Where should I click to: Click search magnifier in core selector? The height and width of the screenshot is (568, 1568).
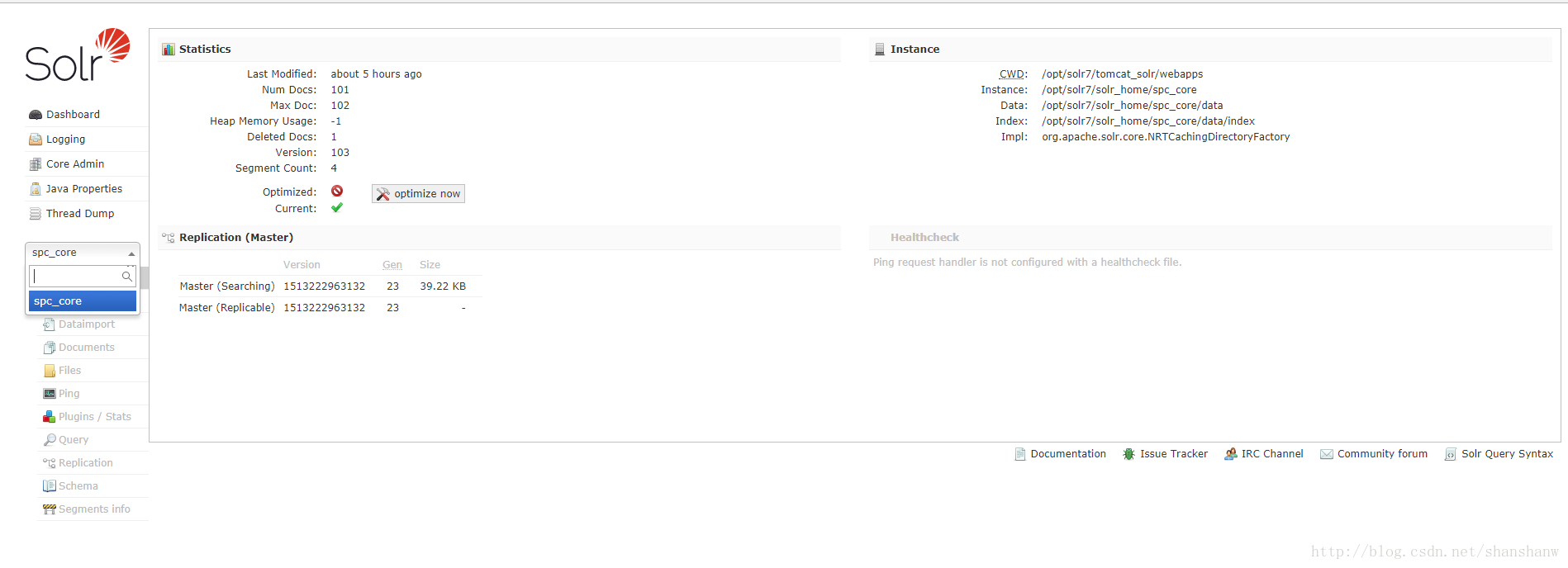(x=126, y=277)
